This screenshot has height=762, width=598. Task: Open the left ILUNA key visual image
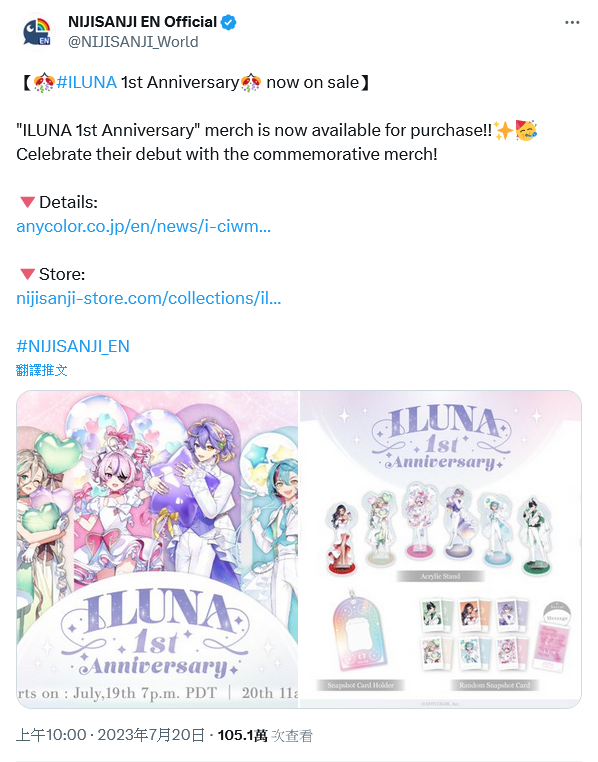click(157, 549)
